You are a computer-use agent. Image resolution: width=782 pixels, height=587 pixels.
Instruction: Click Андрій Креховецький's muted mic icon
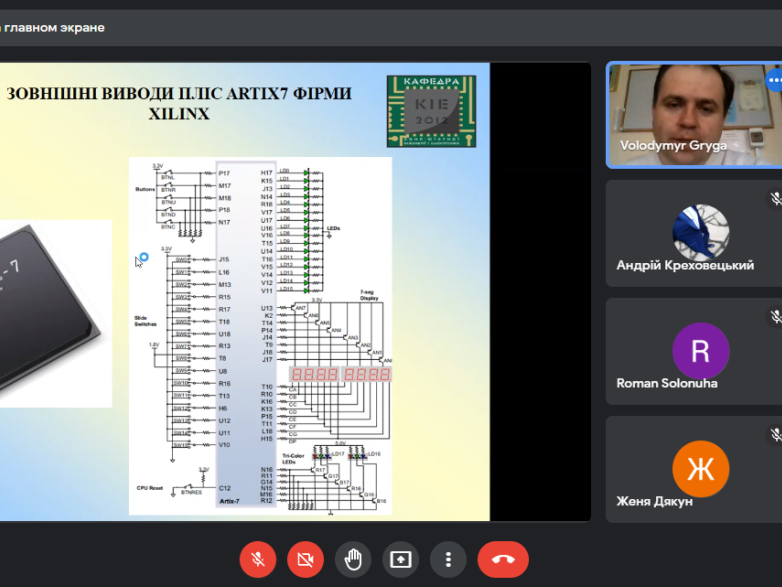(x=774, y=199)
